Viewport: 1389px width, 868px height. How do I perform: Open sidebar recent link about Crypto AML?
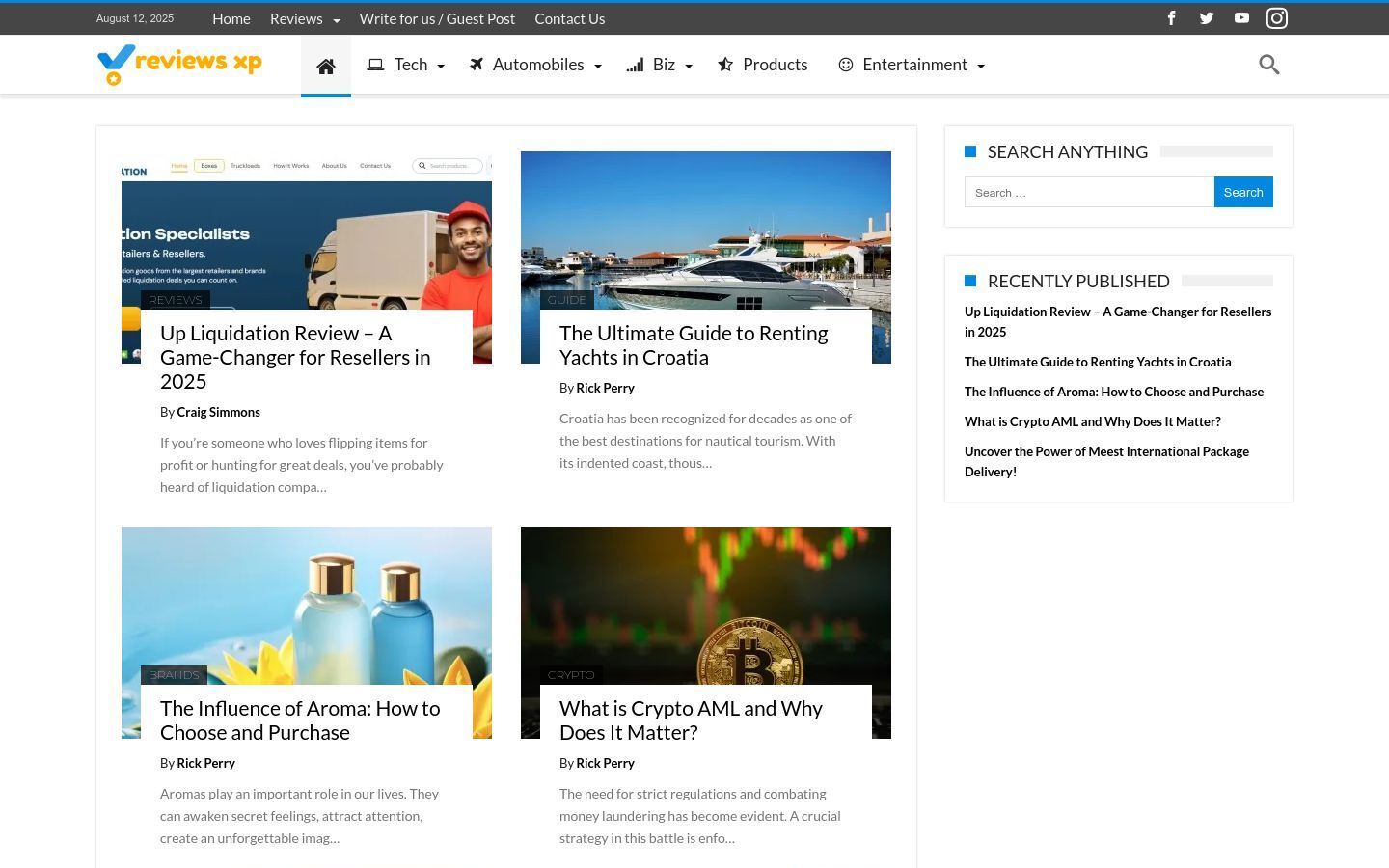point(1093,421)
